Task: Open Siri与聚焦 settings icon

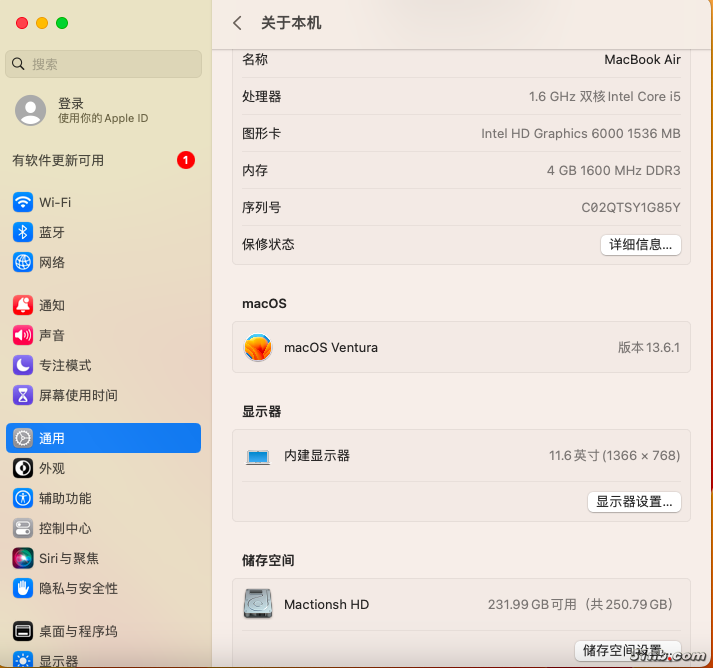Action: 23,558
